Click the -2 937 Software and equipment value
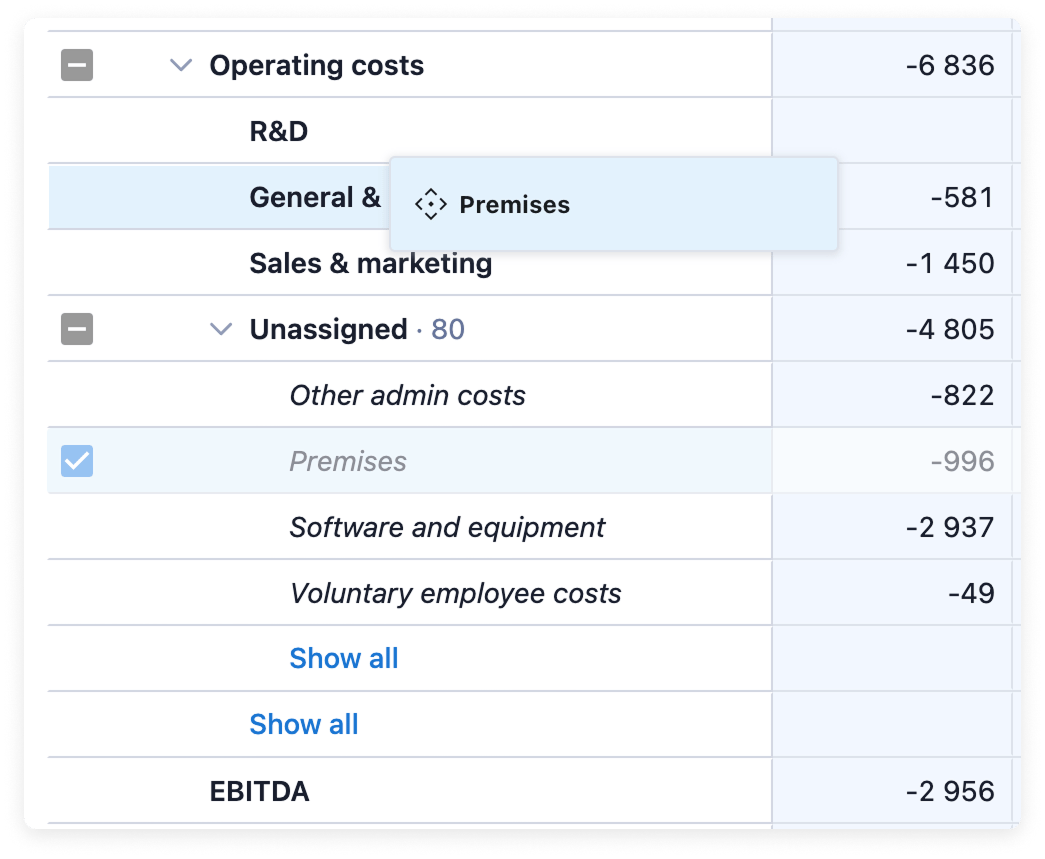This screenshot has height=859, width=1045. pyautogui.click(x=950, y=527)
